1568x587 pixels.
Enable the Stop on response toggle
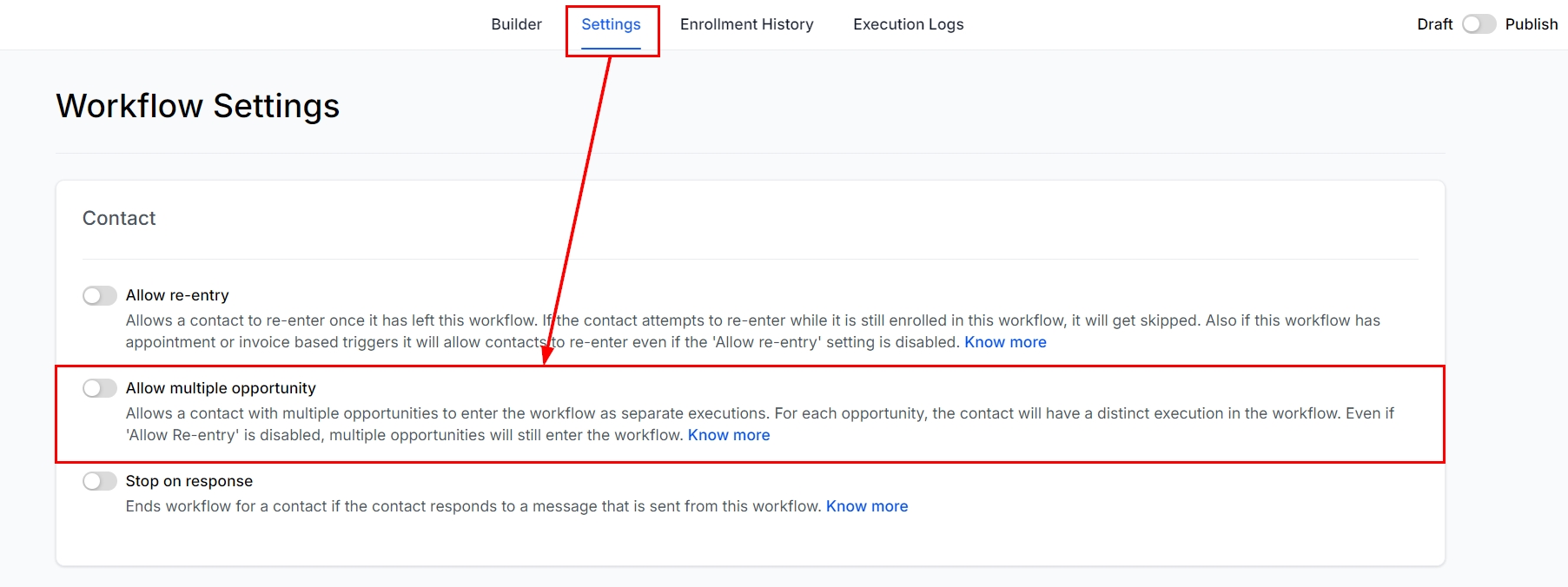(x=100, y=481)
